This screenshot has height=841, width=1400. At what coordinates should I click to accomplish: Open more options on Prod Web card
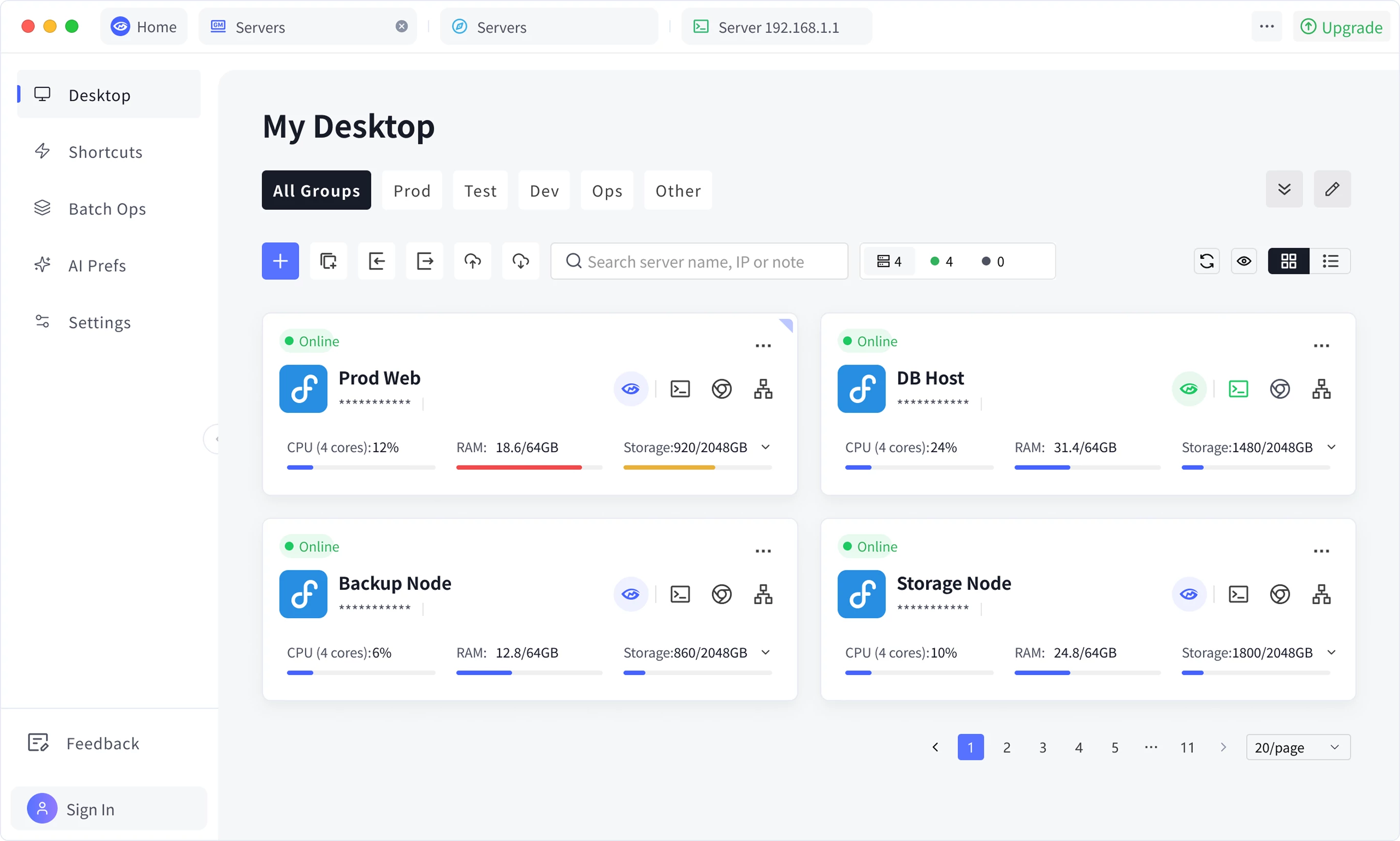(763, 346)
